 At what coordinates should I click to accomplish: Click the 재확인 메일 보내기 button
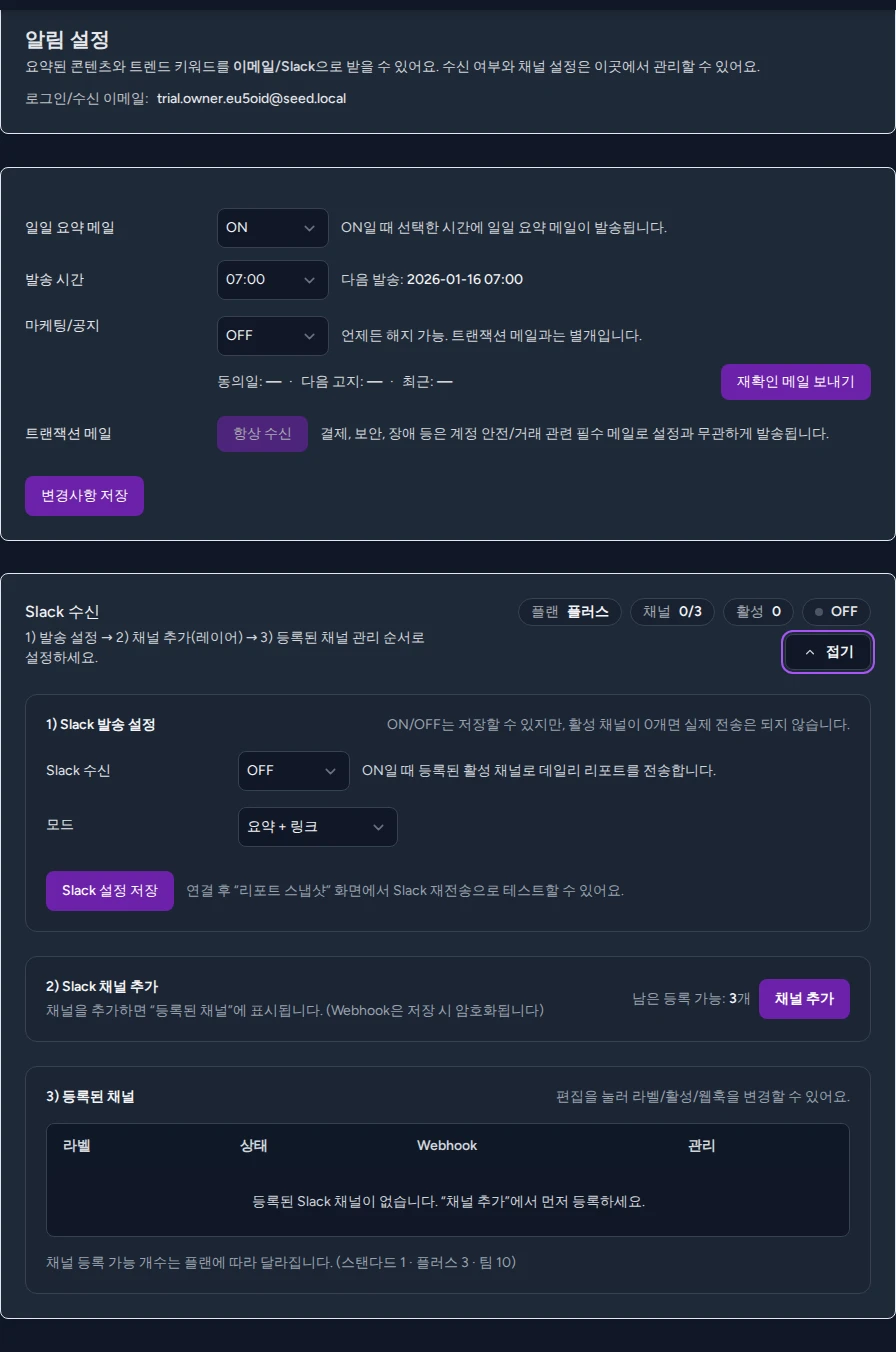[x=795, y=381]
